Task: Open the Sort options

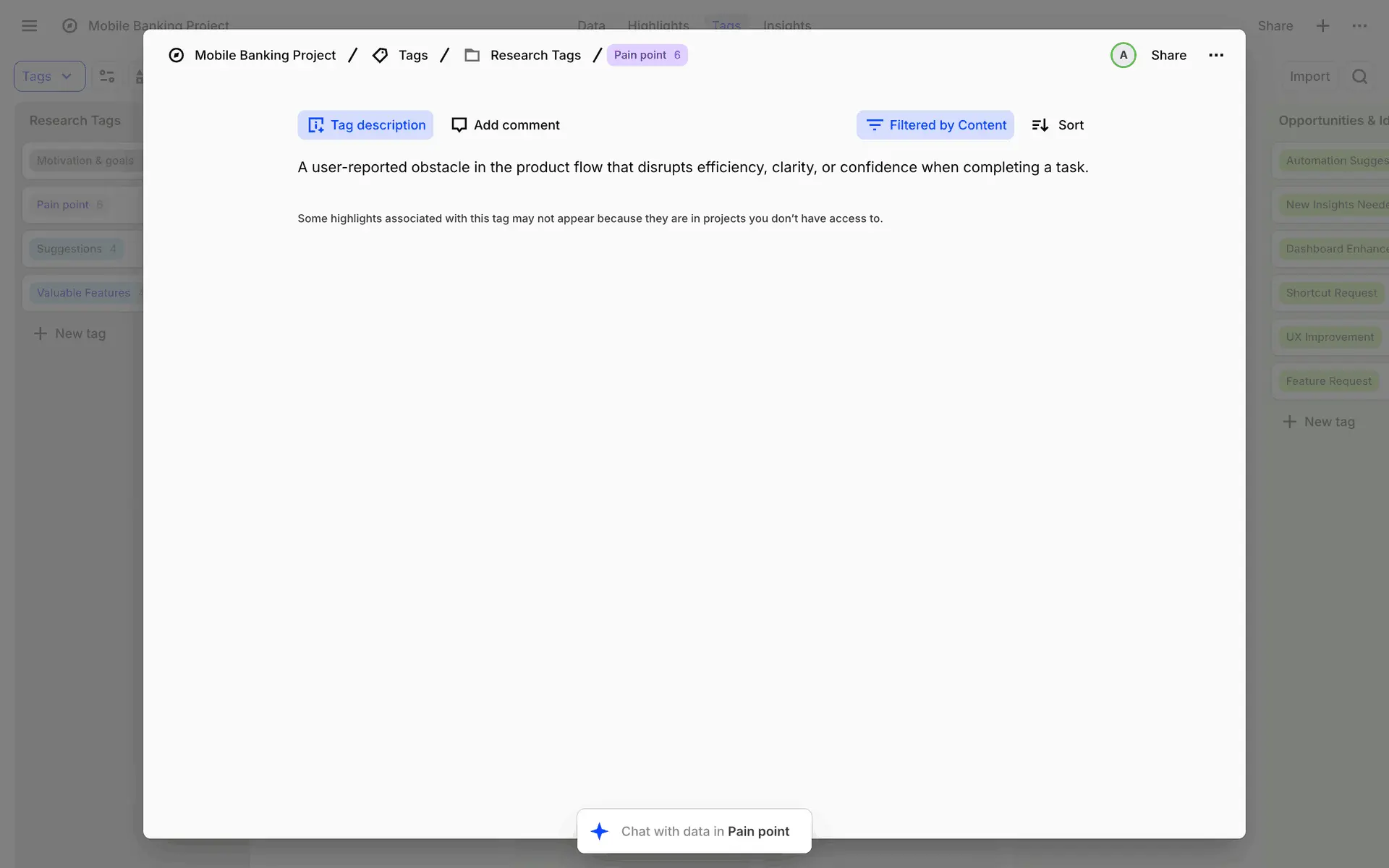Action: click(x=1058, y=125)
